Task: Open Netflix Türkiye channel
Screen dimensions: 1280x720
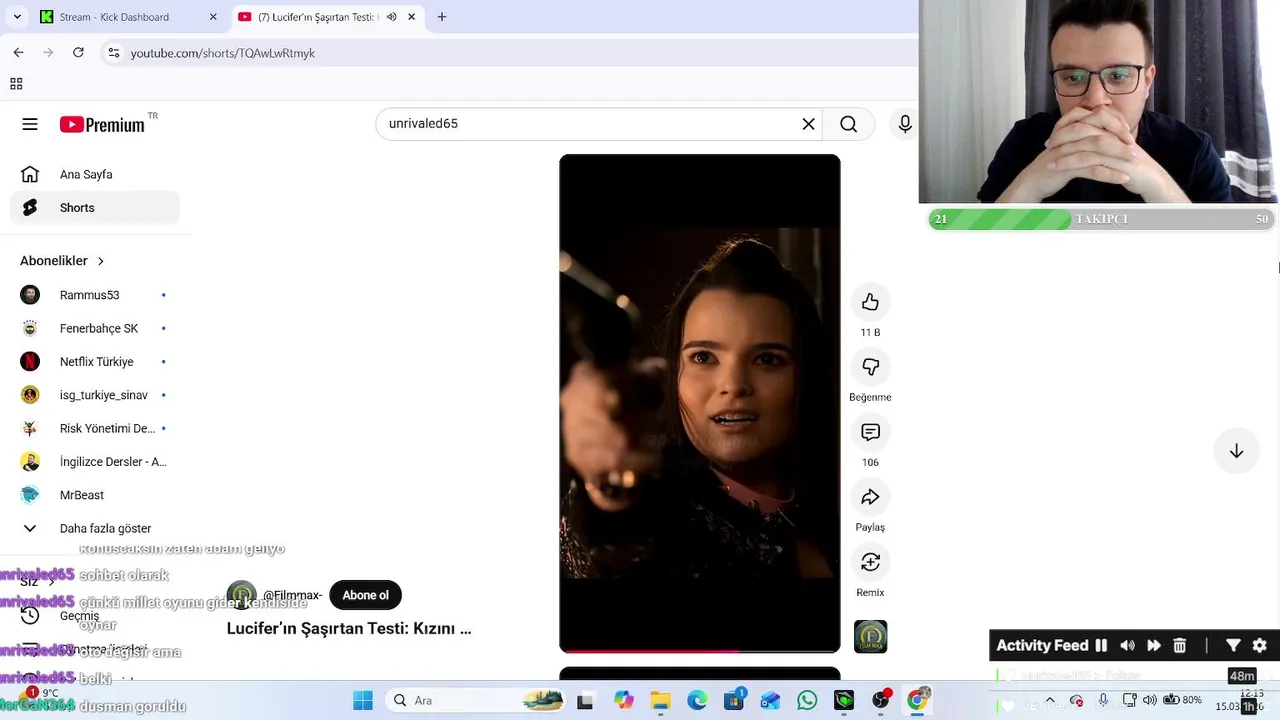Action: [95, 362]
